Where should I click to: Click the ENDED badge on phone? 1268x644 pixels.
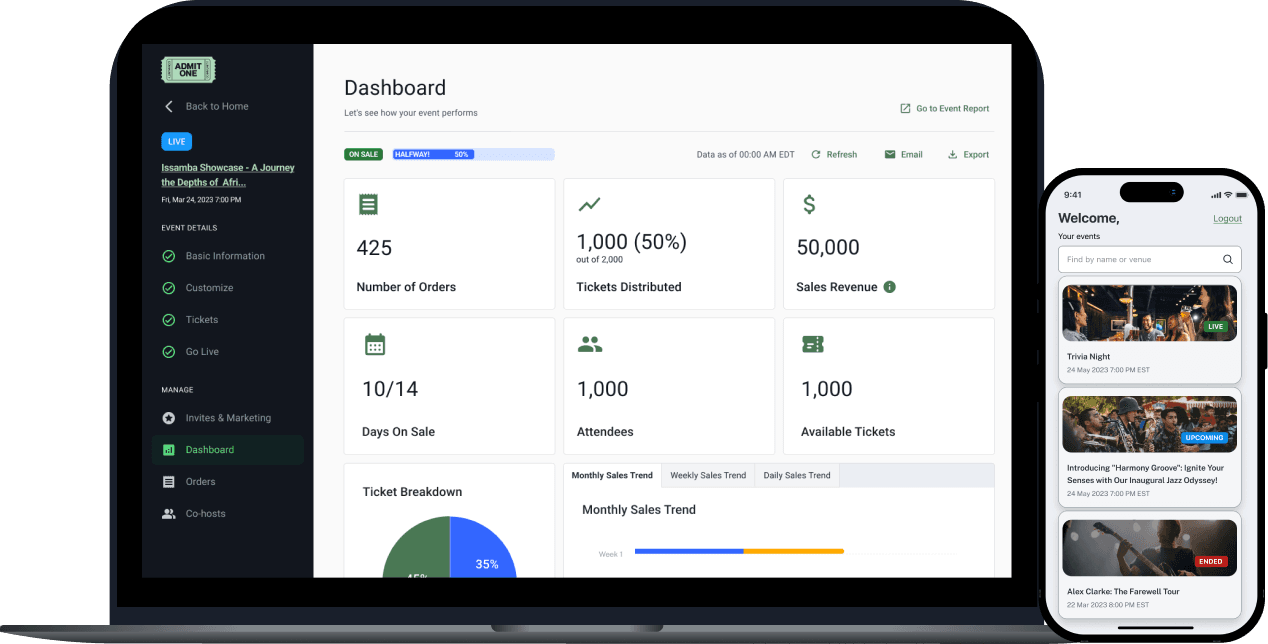click(x=1211, y=561)
